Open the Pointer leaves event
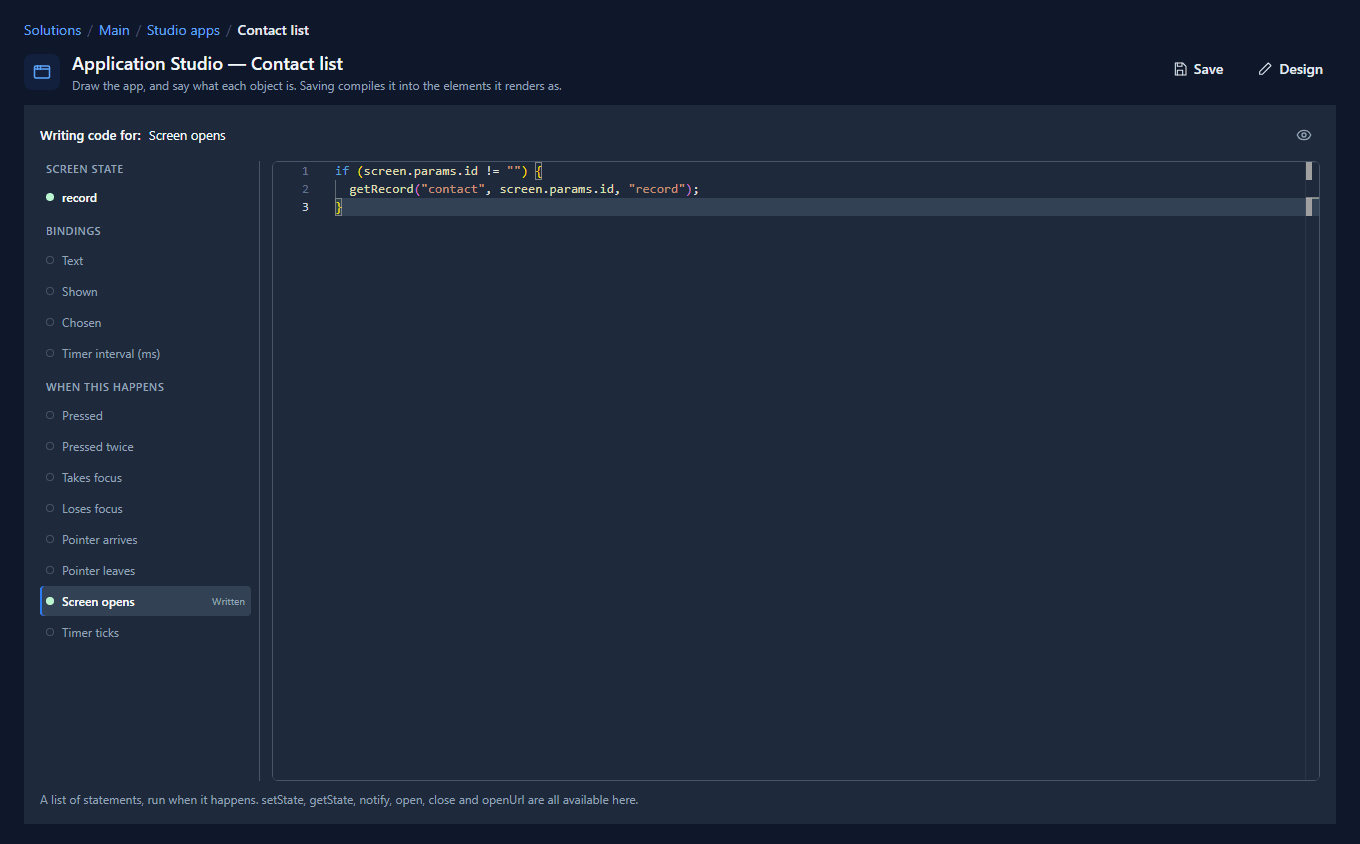The width and height of the screenshot is (1360, 844). tap(145, 571)
